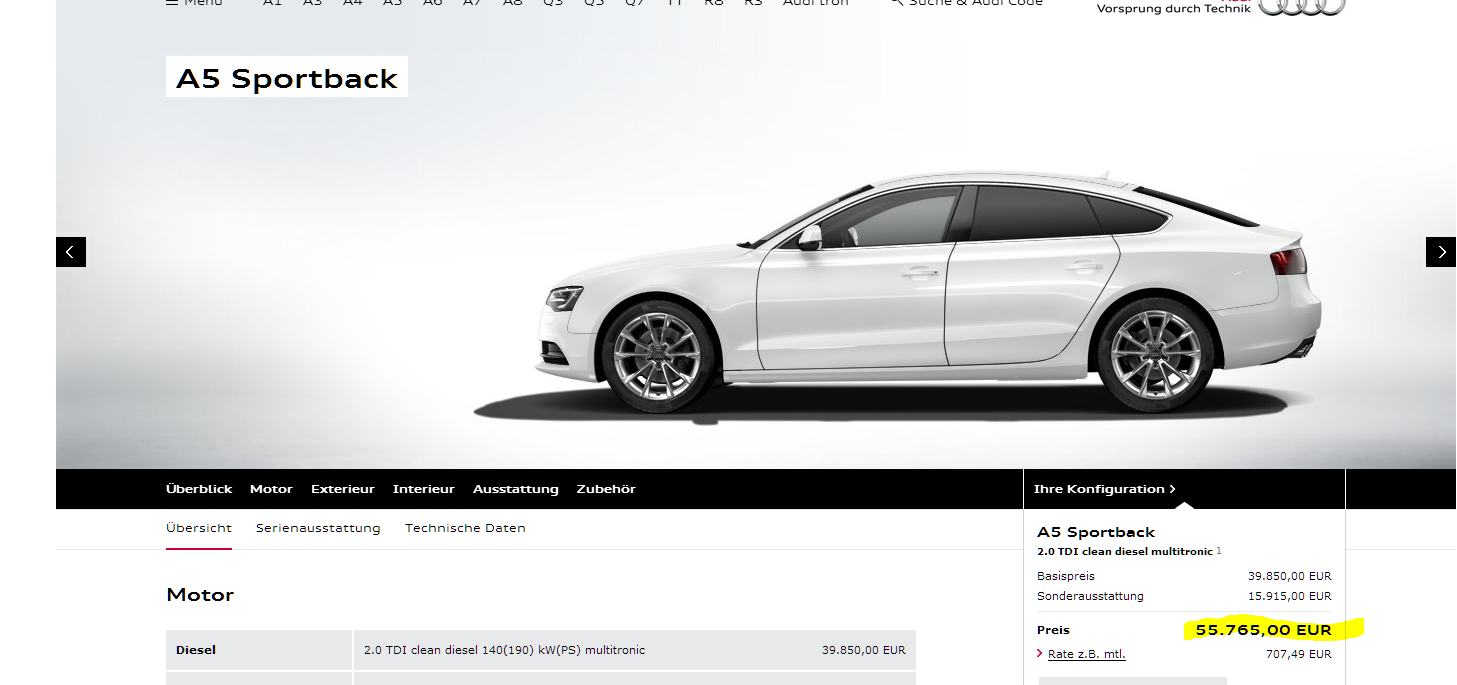Viewport: 1457px width, 685px height.
Task: Advance to the next car image arrow
Action: point(1441,252)
